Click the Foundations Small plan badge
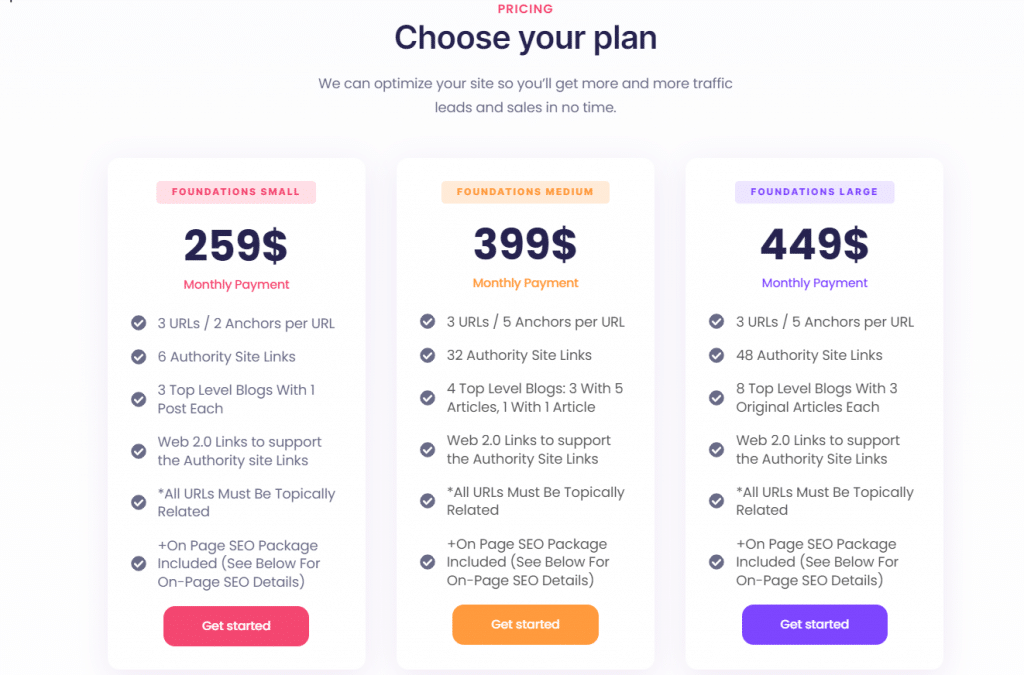 click(236, 192)
